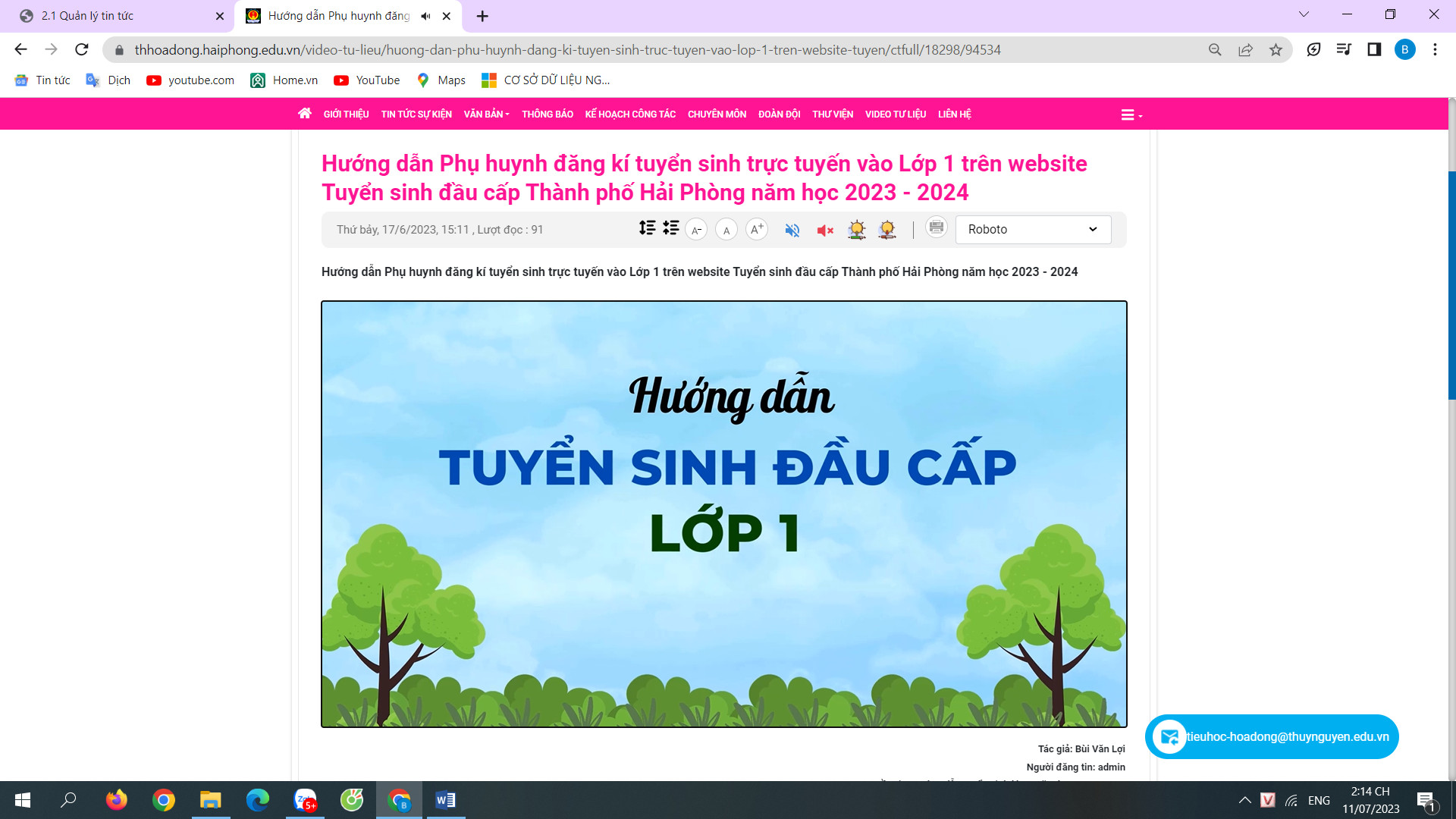Image resolution: width=1456 pixels, height=819 pixels.
Task: Open YouTube bookmark in bookmarks bar
Action: pyautogui.click(x=367, y=80)
